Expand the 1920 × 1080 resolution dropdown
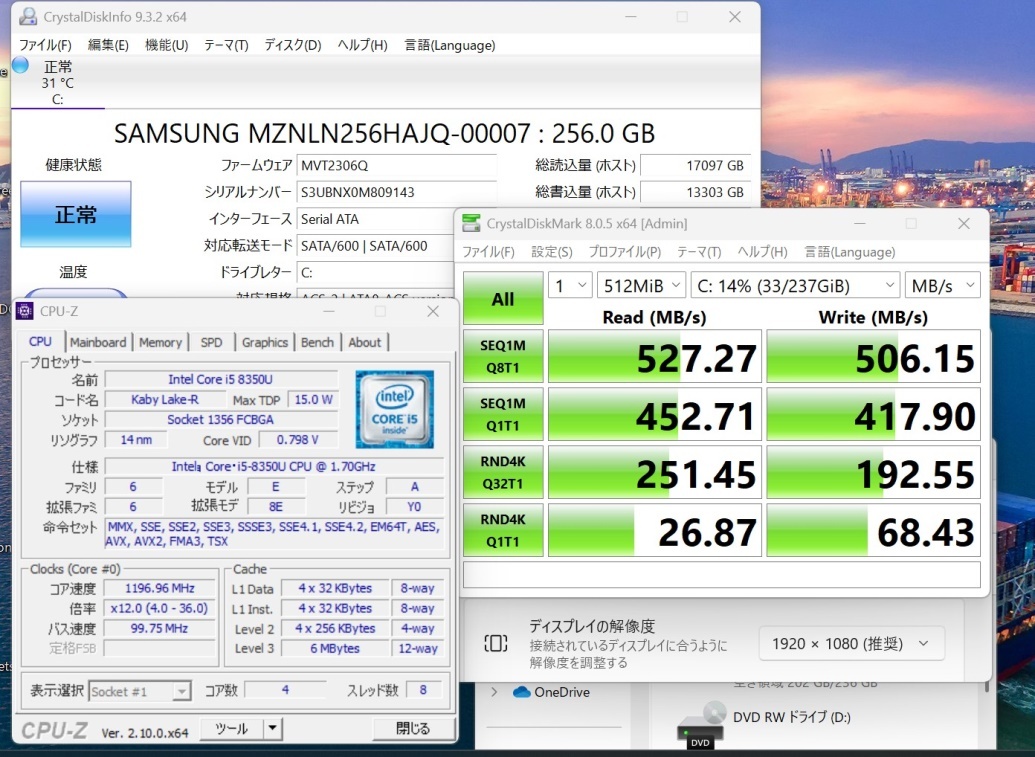1035x757 pixels. pyautogui.click(x=851, y=643)
